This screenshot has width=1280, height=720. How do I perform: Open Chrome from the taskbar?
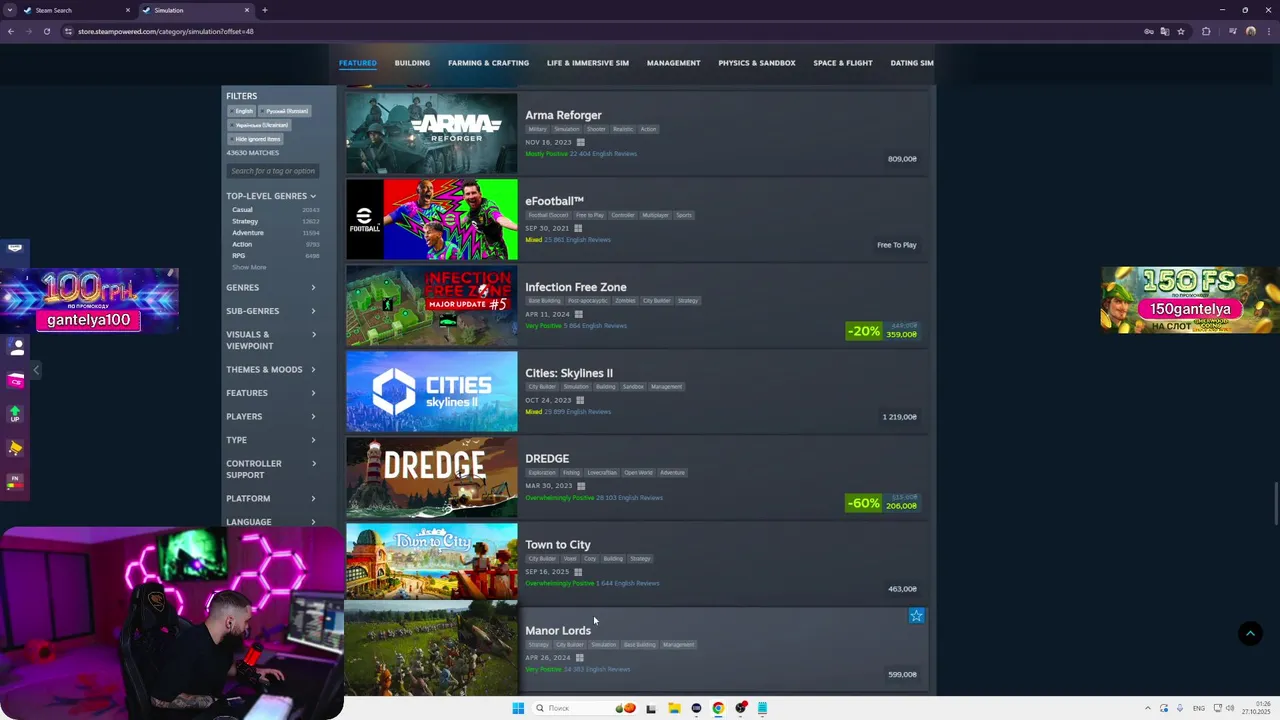(x=718, y=708)
